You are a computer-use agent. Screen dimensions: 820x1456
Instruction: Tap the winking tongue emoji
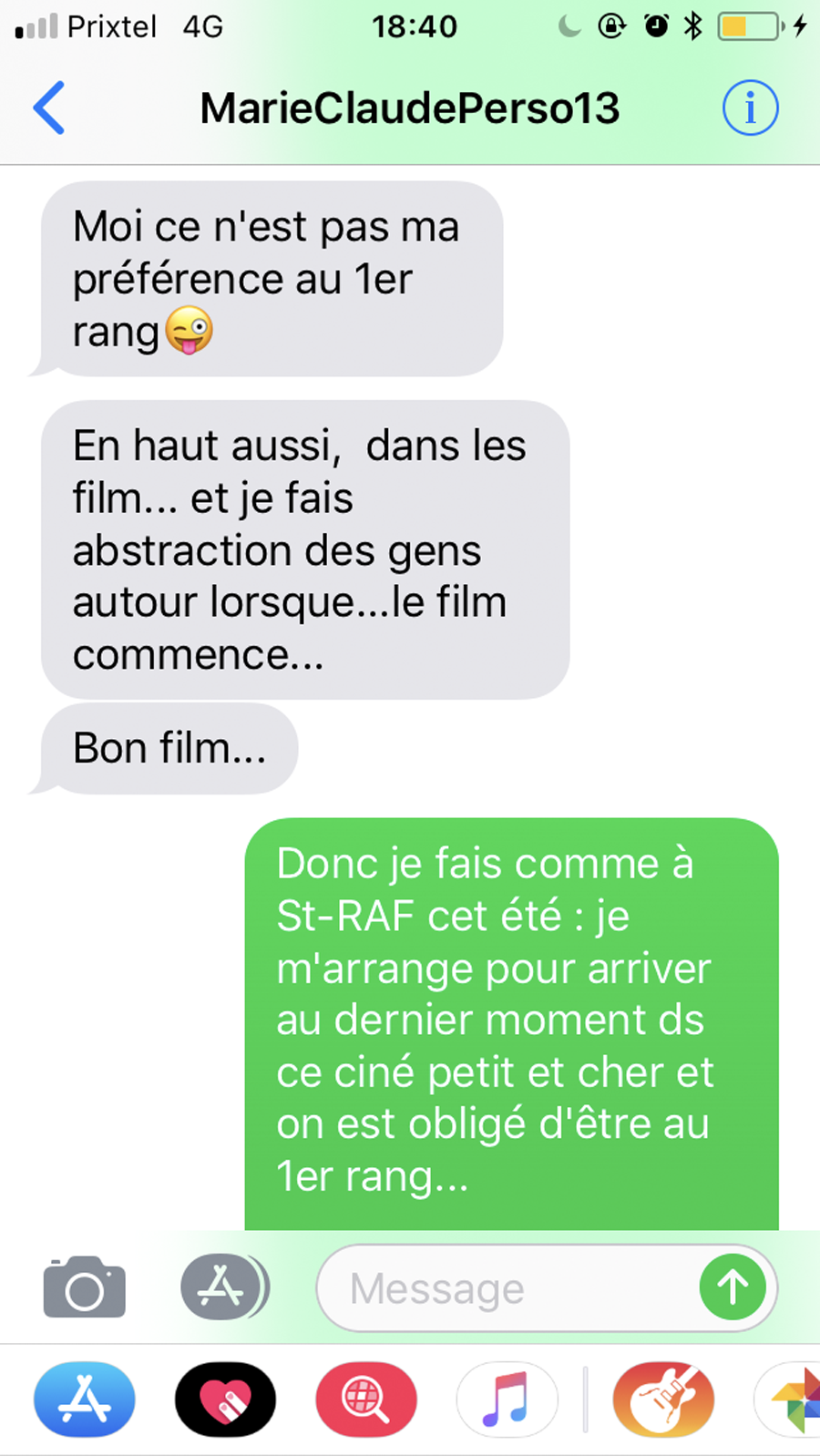[x=189, y=331]
